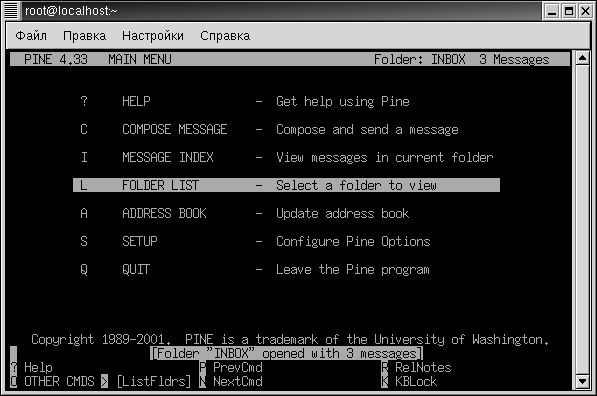The height and width of the screenshot is (396, 597).
Task: Select ADDRESS BOOK entry
Action: (x=244, y=213)
